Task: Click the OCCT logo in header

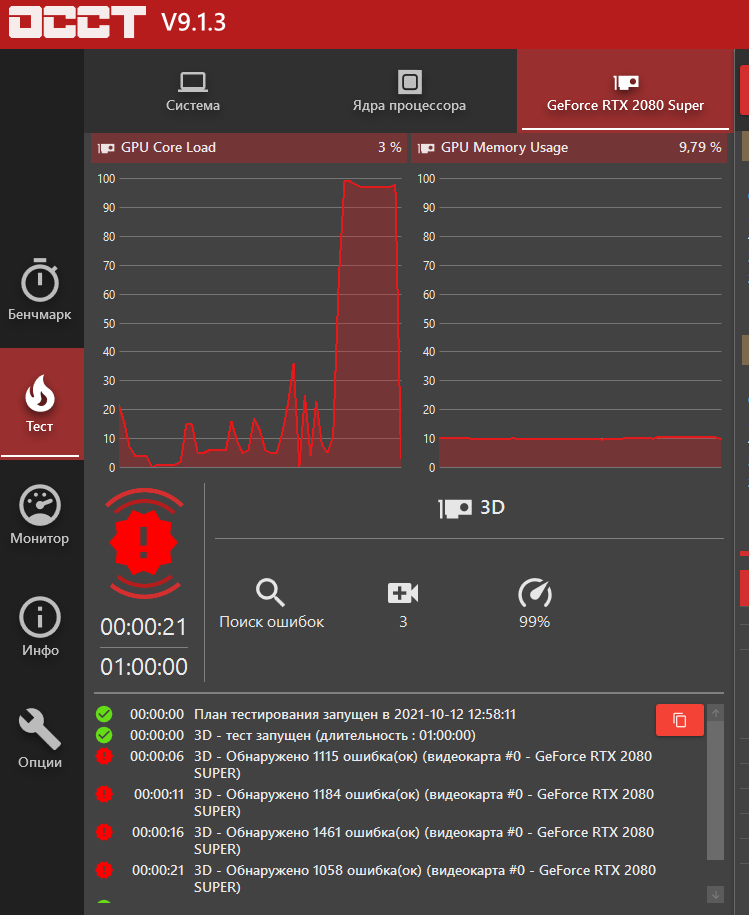Action: click(77, 22)
